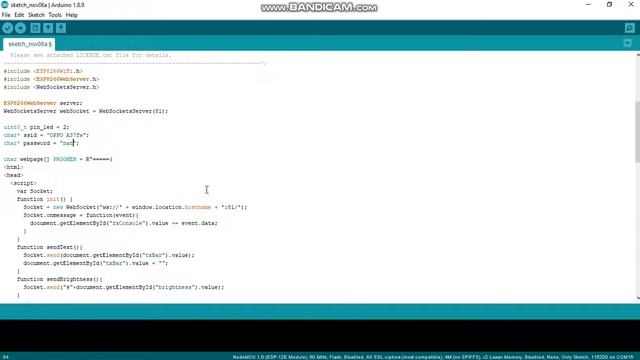Open the Help menu
Image resolution: width=640 pixels, height=360 pixels.
click(72, 15)
